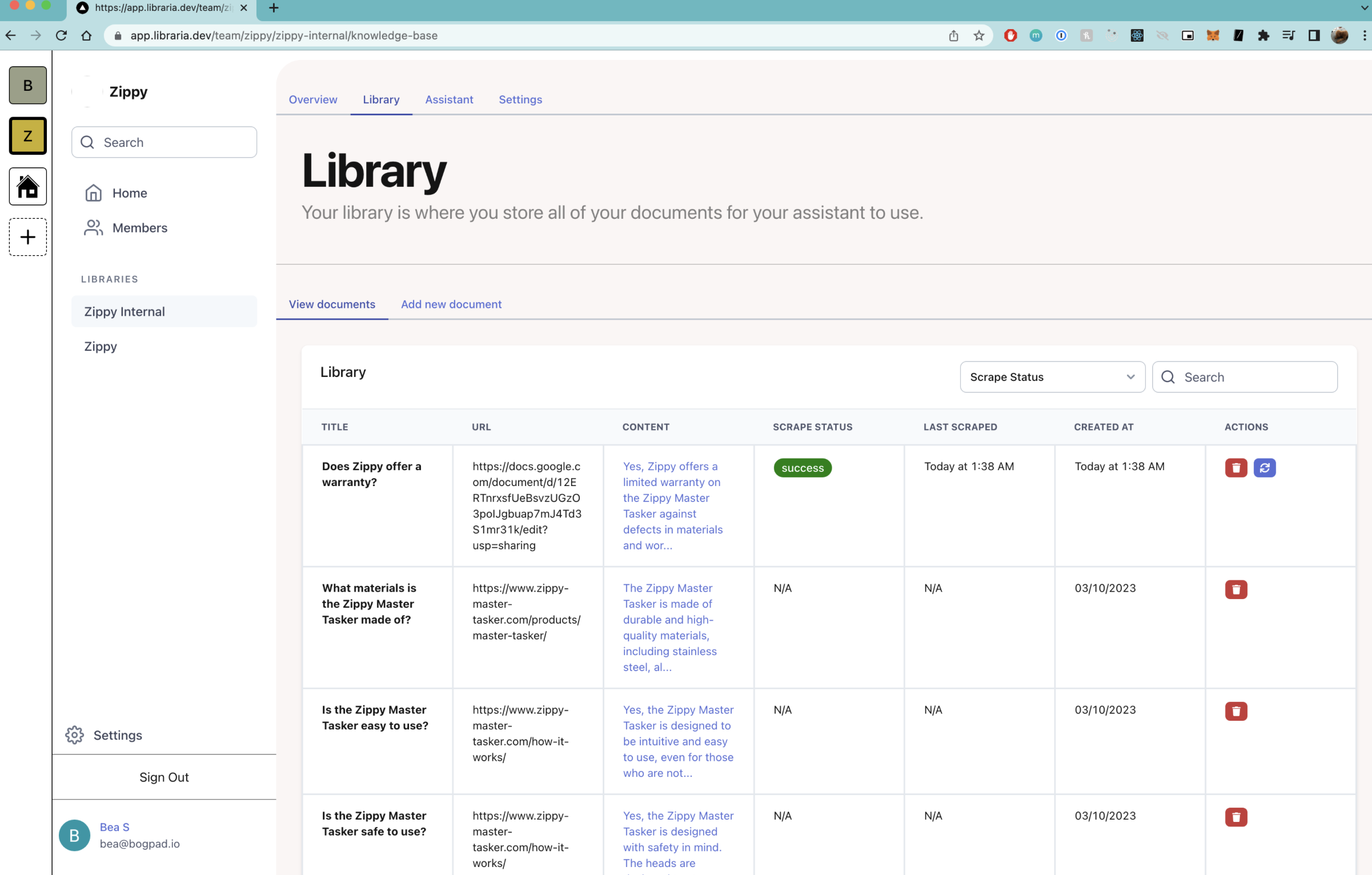Switch to the Library tab
The width and height of the screenshot is (1372, 875).
[x=381, y=99]
